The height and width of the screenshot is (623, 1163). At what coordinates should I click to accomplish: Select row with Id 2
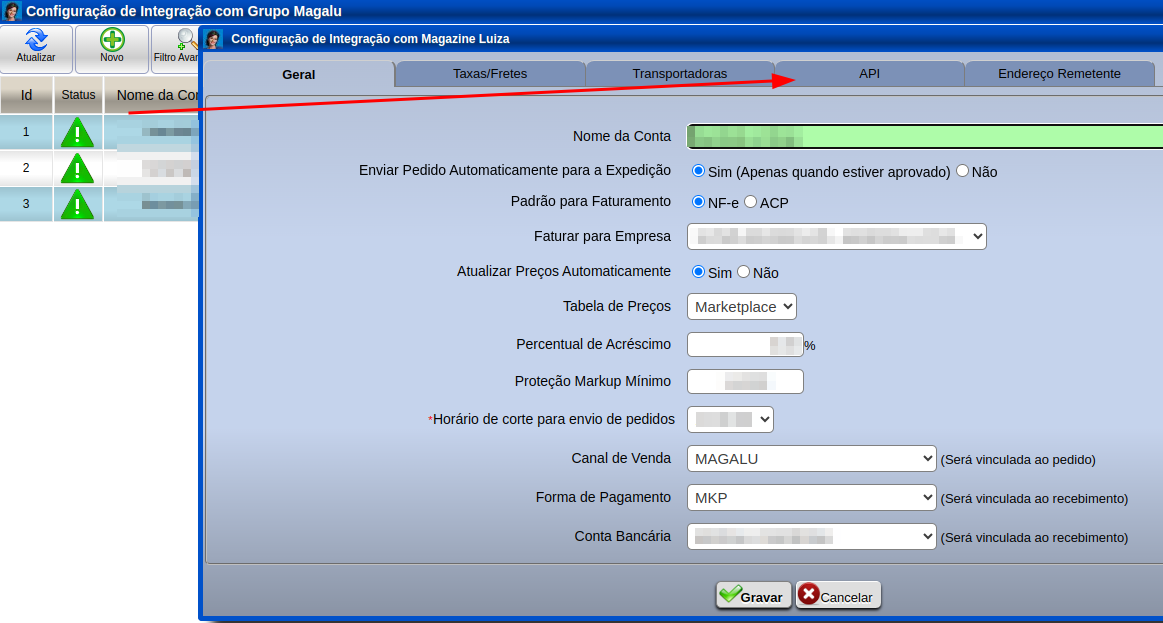(99, 168)
